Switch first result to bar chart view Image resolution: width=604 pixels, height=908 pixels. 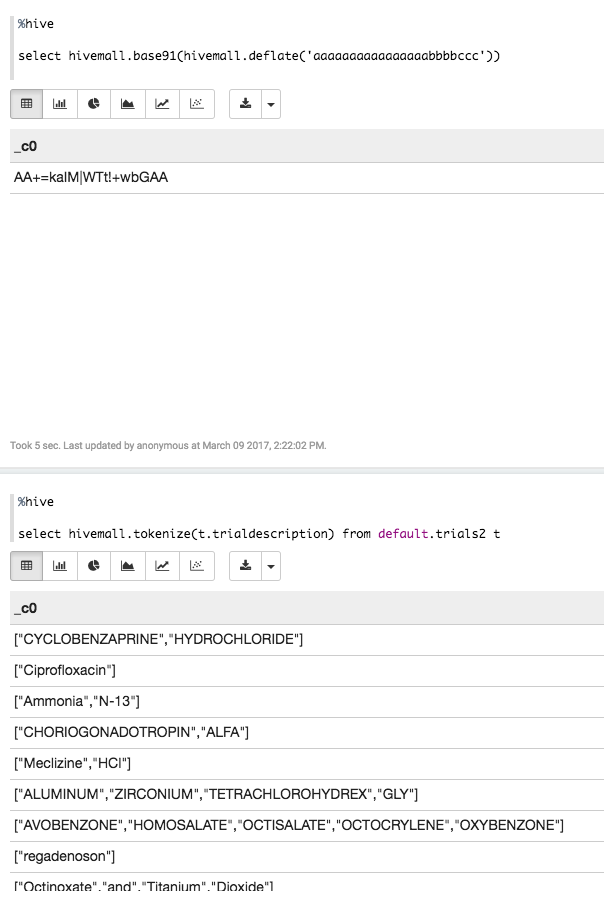(59, 103)
